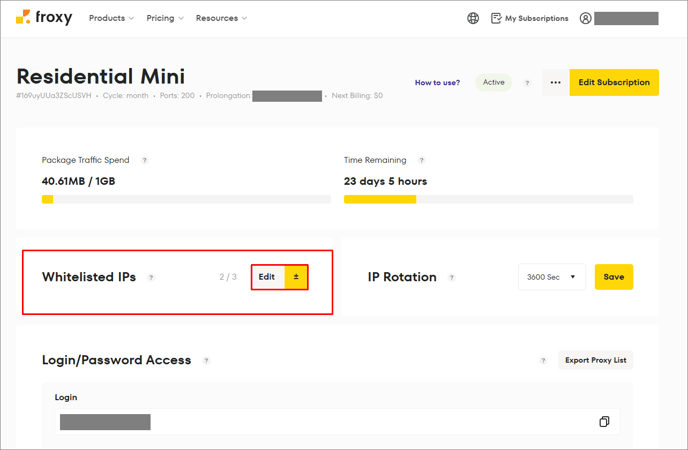This screenshot has width=688, height=450.
Task: Click help icon beside Export Proxy List
Action: coord(543,361)
